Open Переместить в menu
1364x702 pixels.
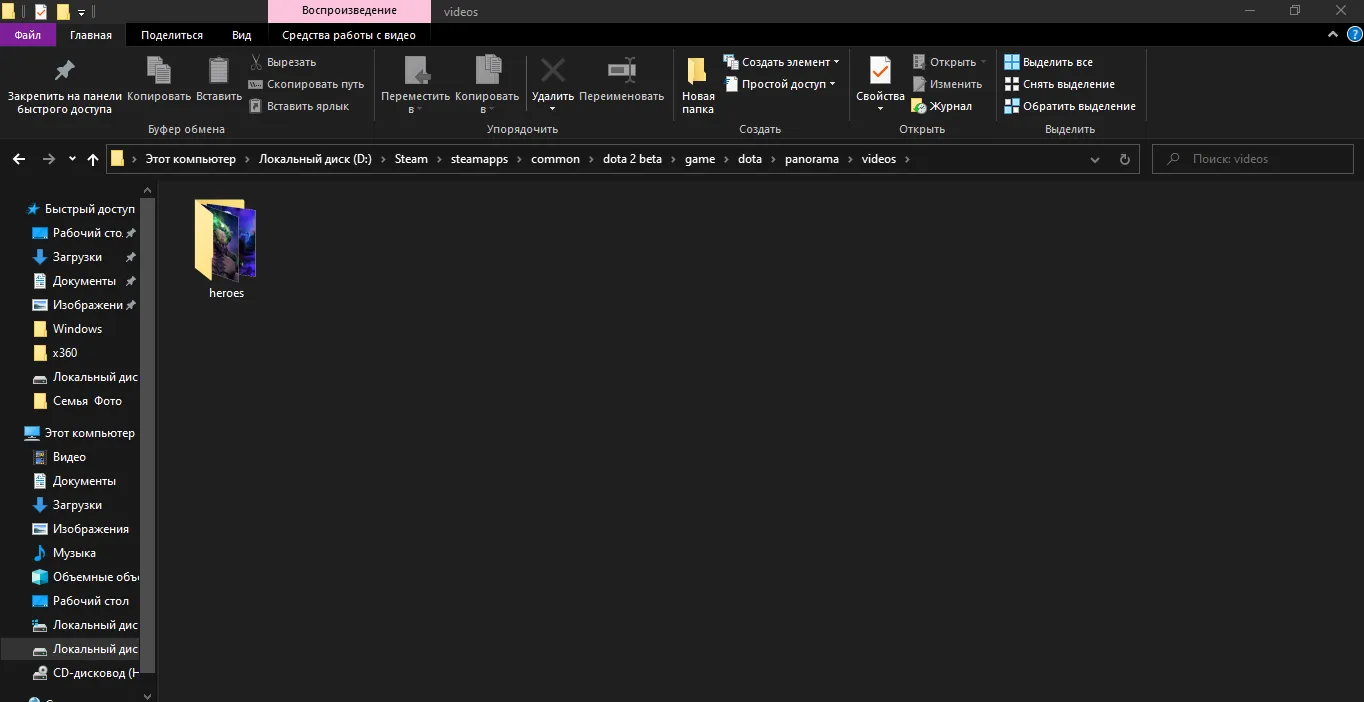click(x=416, y=85)
